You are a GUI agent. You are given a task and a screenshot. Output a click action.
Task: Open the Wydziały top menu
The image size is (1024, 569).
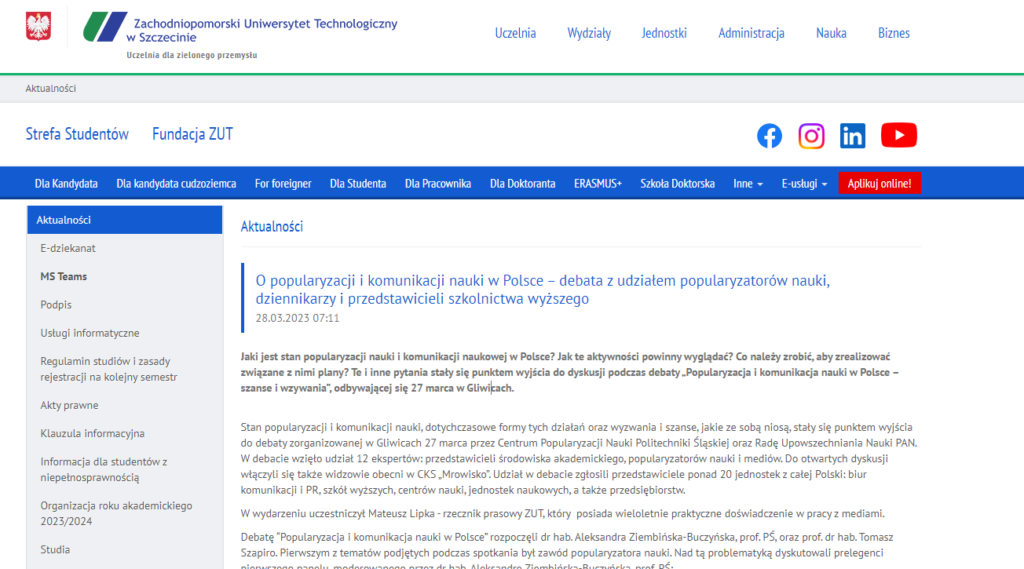589,33
